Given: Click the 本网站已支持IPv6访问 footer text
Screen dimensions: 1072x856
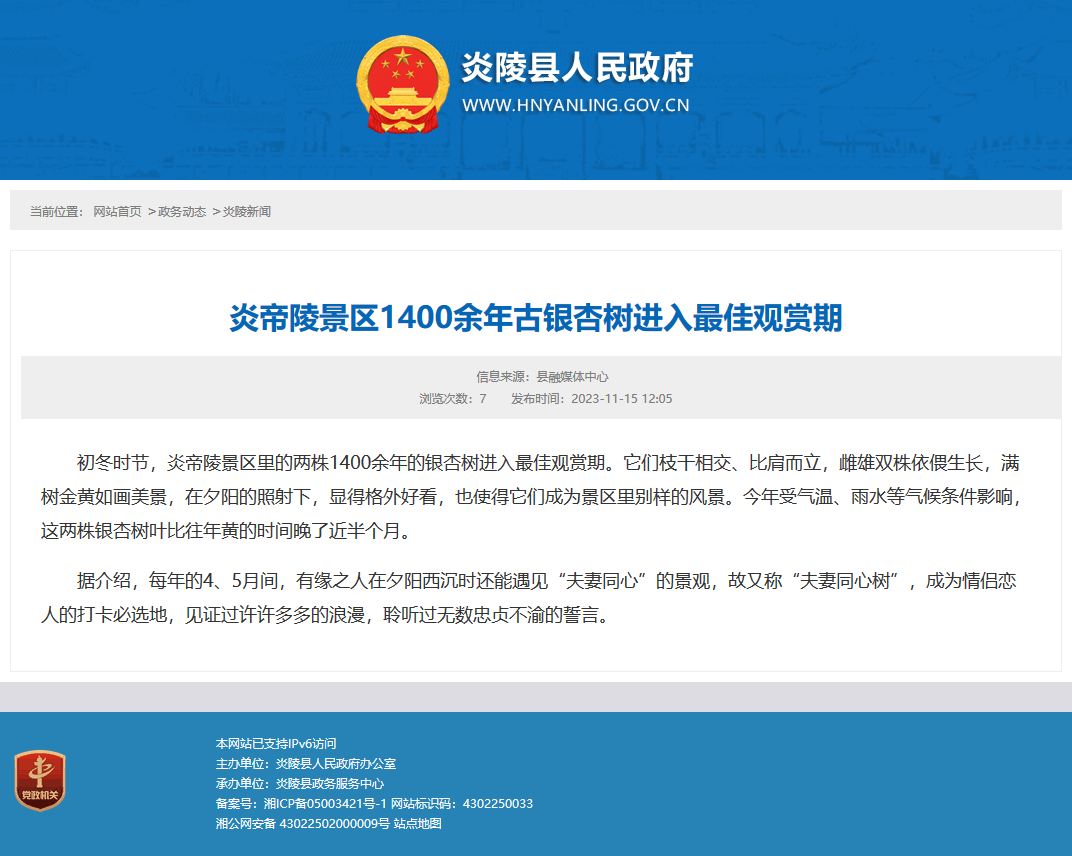Looking at the screenshot, I should coord(276,743).
